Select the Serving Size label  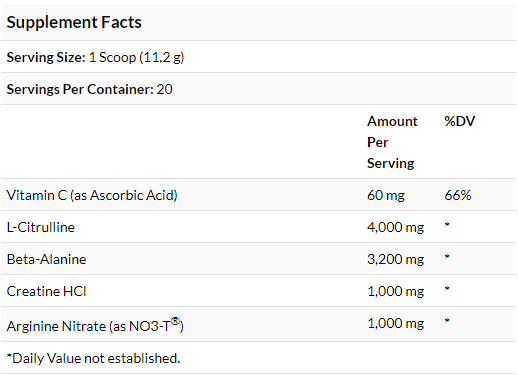pyautogui.click(x=46, y=57)
